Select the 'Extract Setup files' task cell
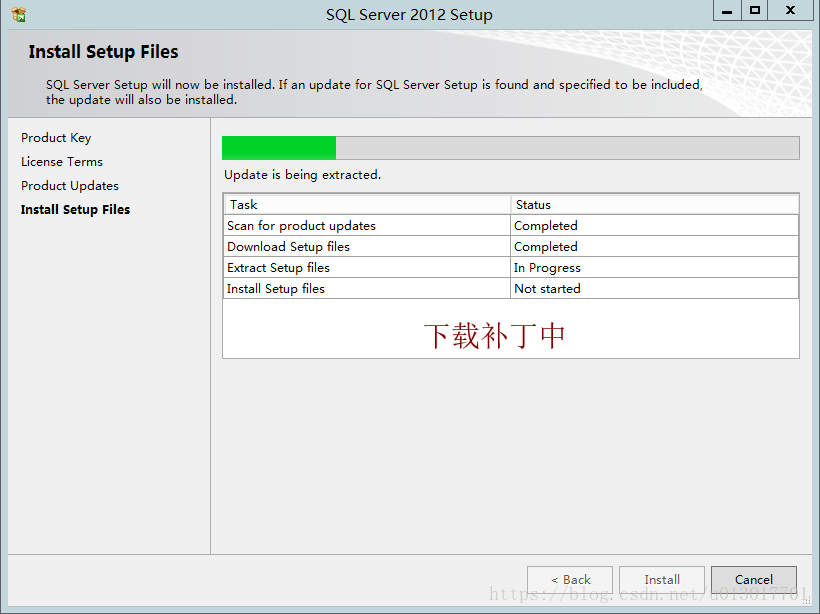Image resolution: width=820 pixels, height=614 pixels. (x=367, y=267)
